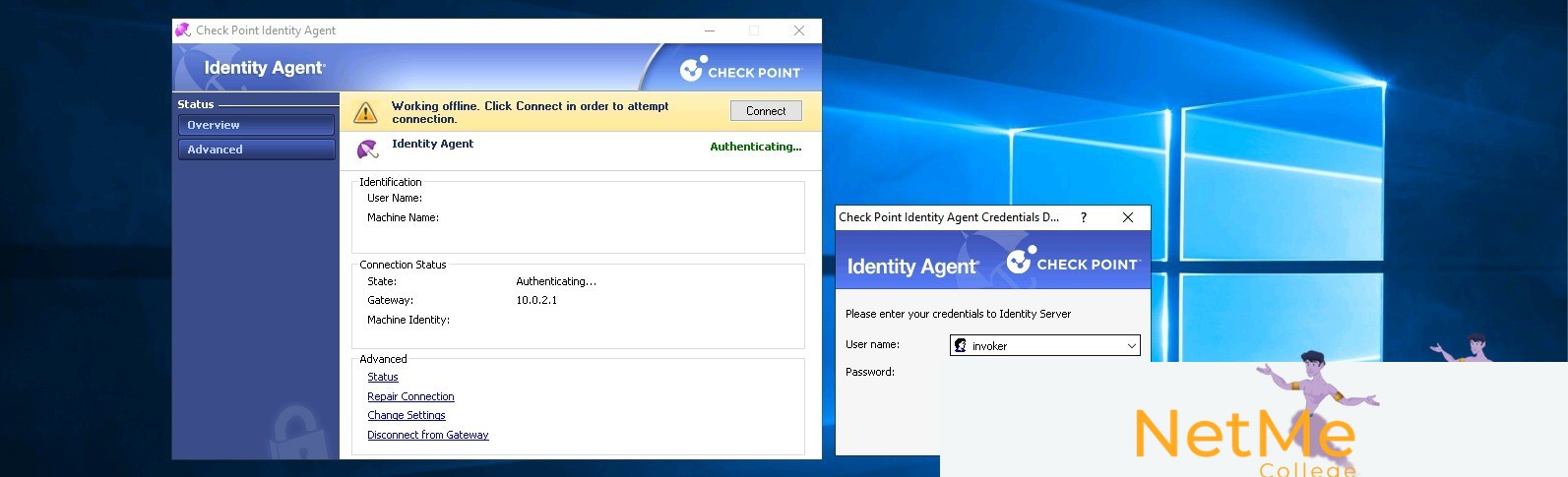
Task: Click the Identity Agent umbrella icon in the status row
Action: click(x=367, y=149)
